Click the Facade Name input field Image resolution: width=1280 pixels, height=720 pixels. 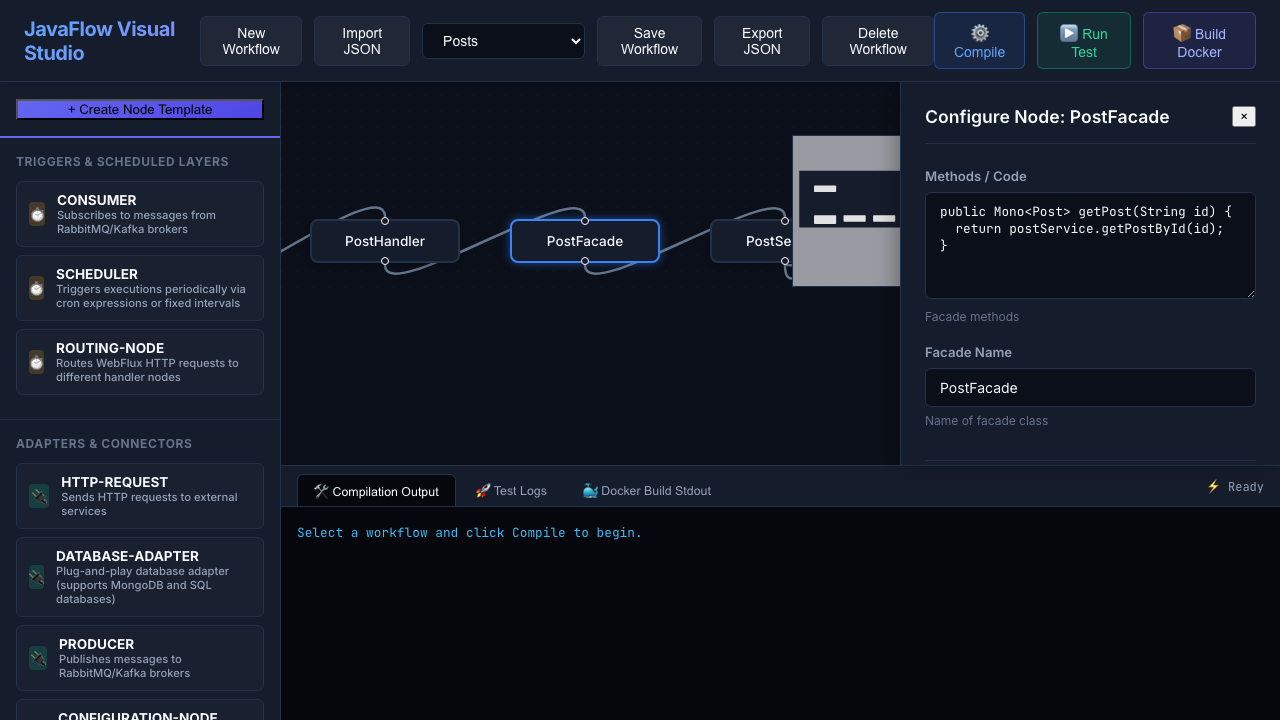(x=1090, y=388)
